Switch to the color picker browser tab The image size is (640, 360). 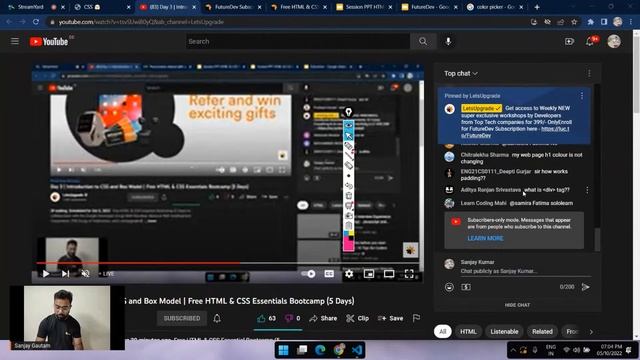pyautogui.click(x=495, y=7)
